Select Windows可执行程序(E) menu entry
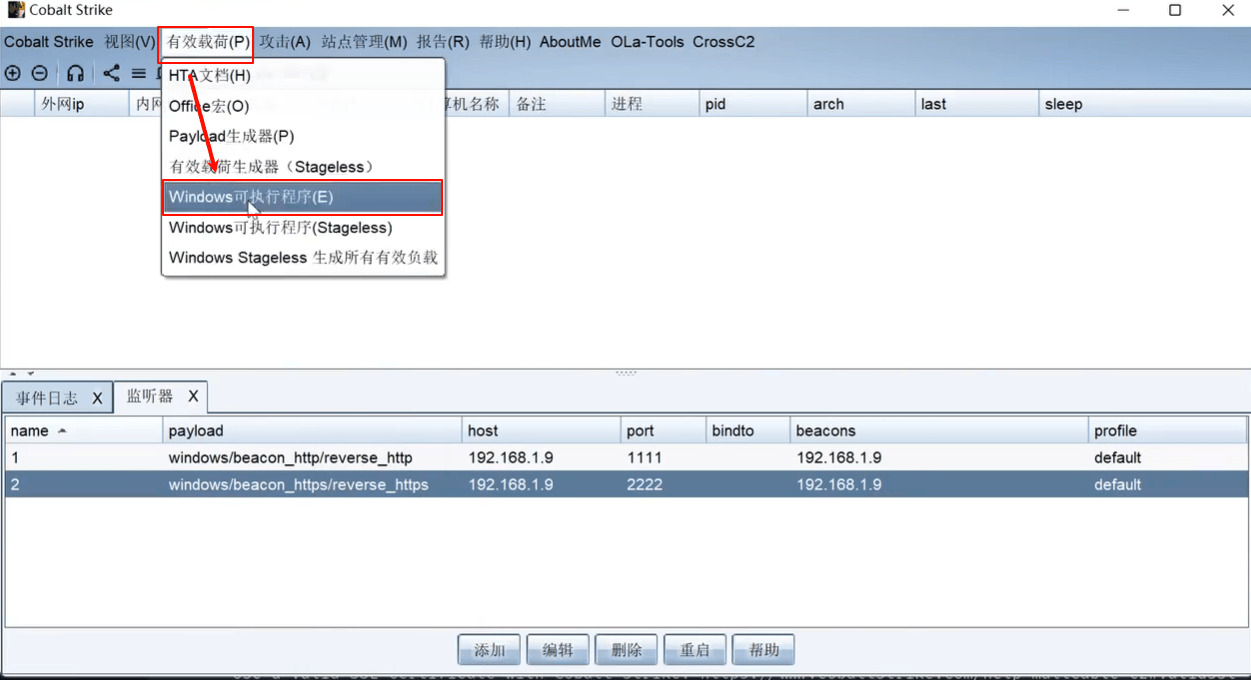 (x=303, y=197)
